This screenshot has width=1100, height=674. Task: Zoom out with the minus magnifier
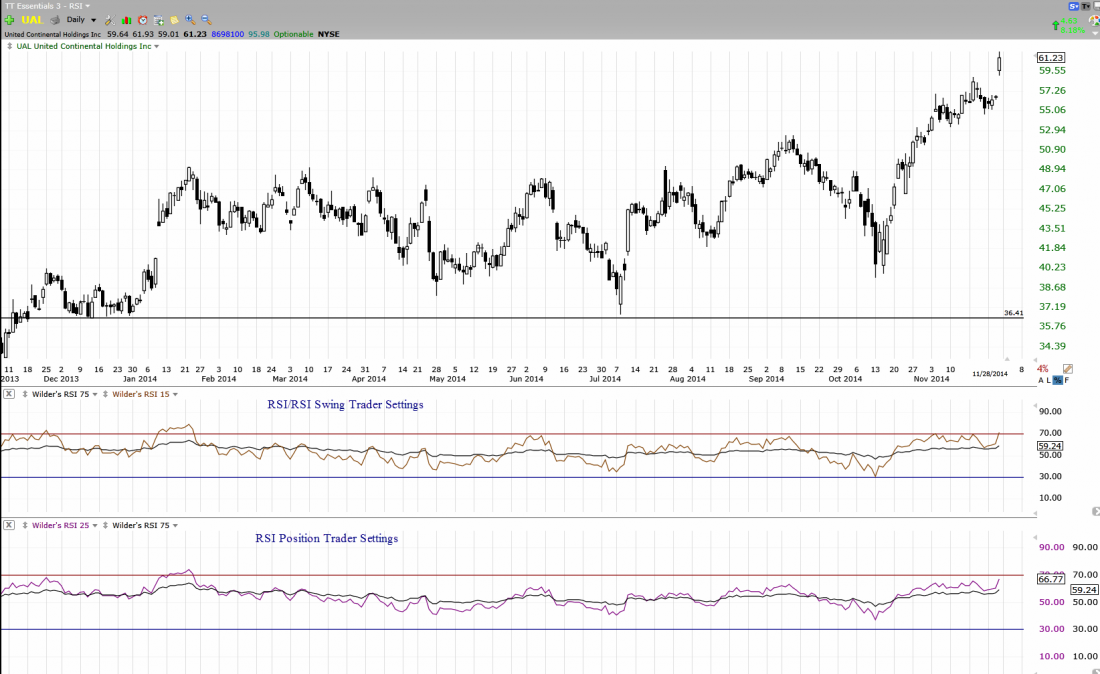(206, 20)
